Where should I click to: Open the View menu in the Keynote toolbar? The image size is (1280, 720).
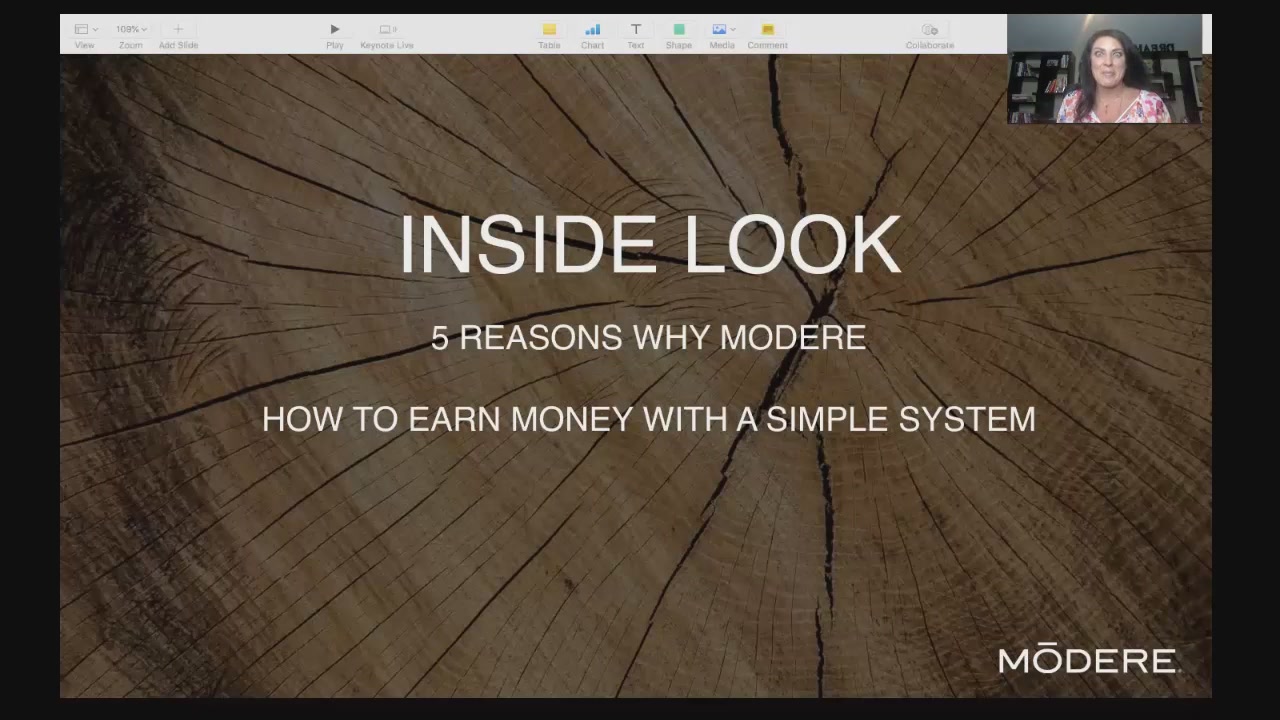(85, 35)
